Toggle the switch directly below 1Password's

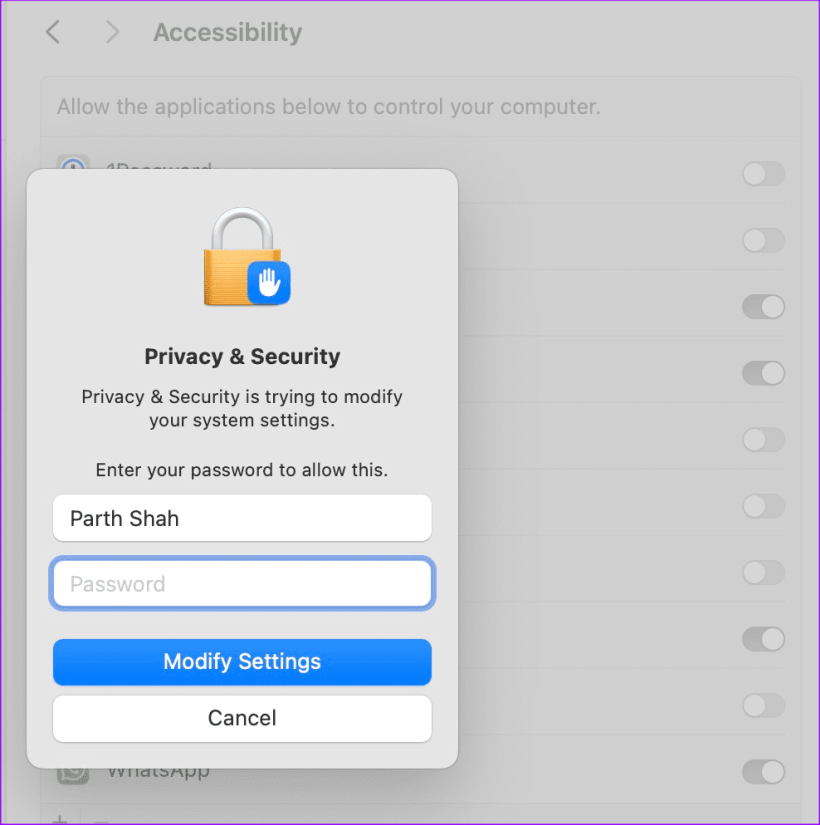[x=763, y=240]
